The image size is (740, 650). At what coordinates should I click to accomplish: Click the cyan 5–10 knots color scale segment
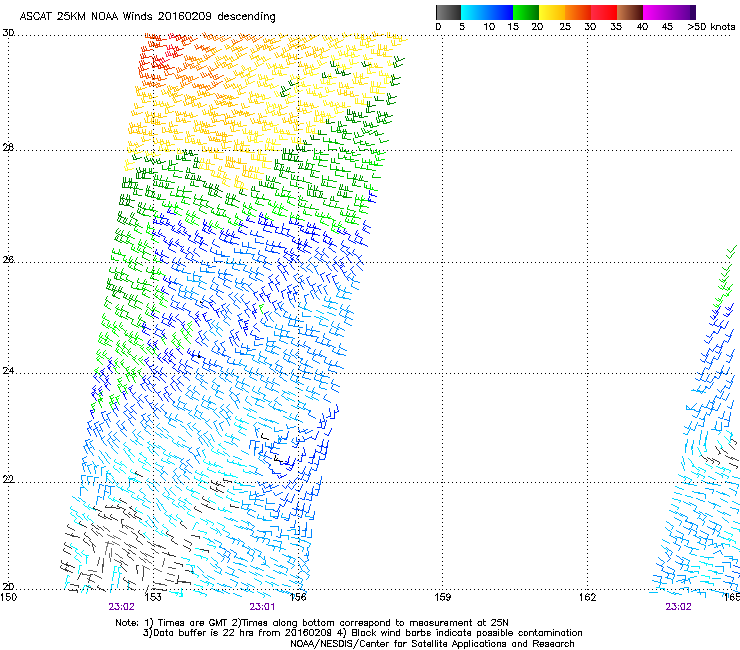[x=474, y=12]
